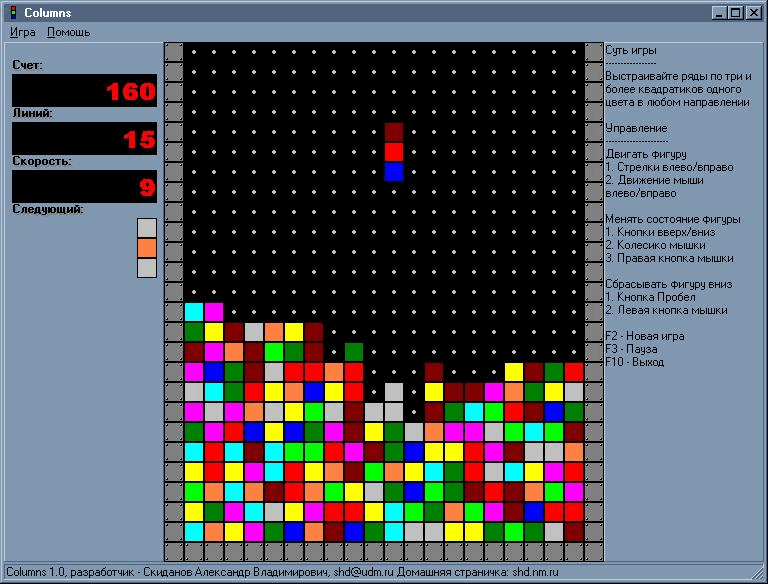Click the shd.nm.ru homepage text in status bar
The width and height of the screenshot is (768, 584).
[x=528, y=573]
